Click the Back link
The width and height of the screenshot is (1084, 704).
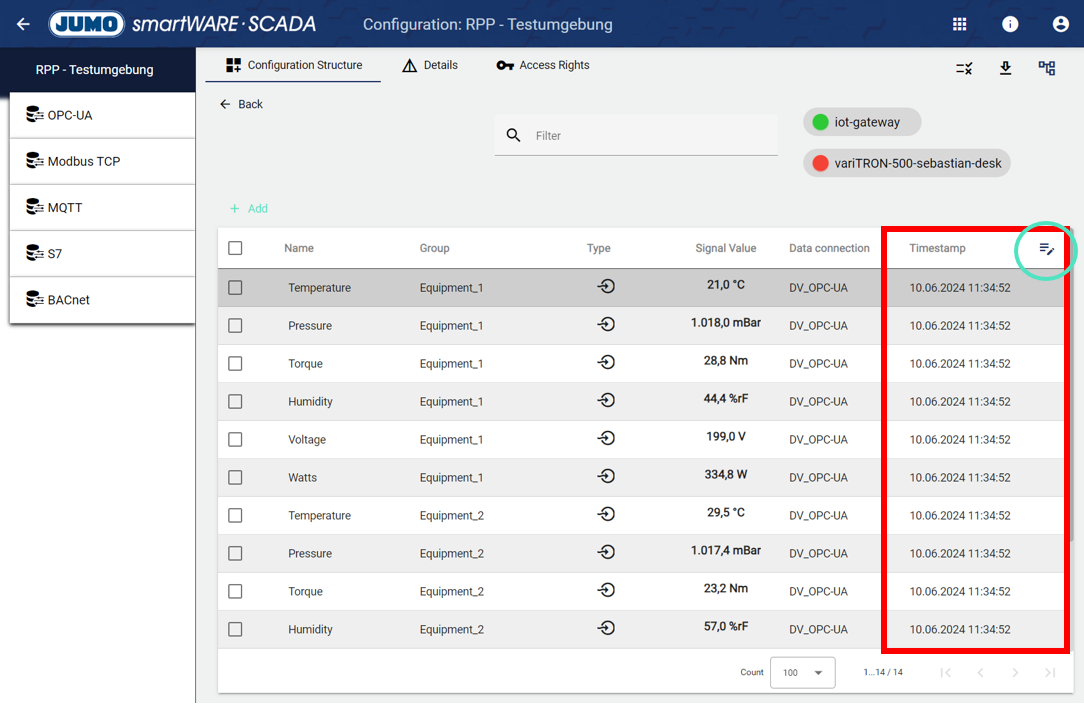tap(241, 104)
